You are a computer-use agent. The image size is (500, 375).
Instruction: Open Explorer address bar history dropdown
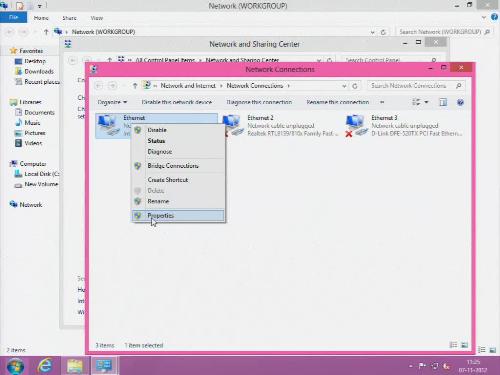(373, 32)
